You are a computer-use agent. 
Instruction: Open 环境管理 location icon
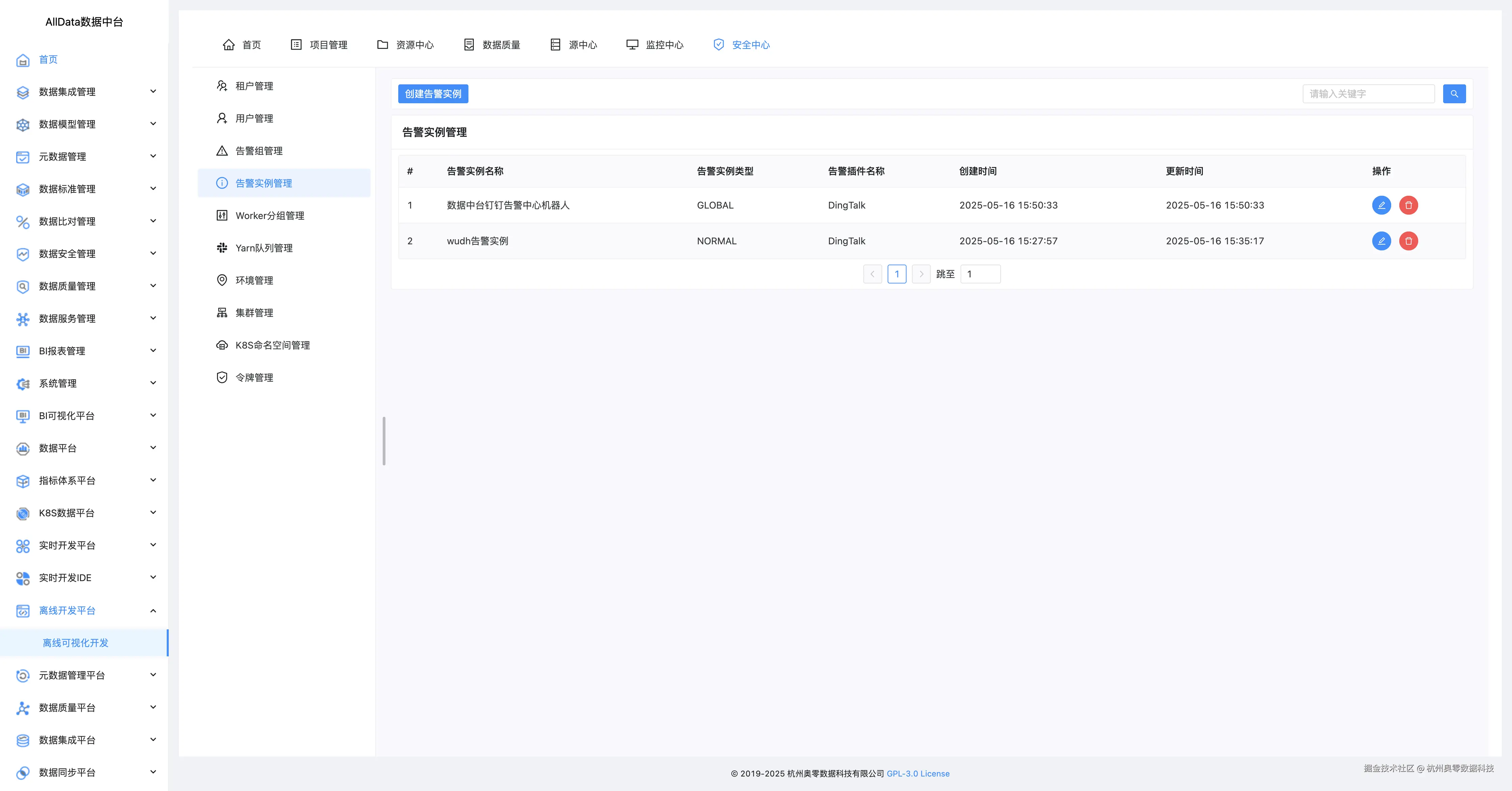(x=222, y=280)
